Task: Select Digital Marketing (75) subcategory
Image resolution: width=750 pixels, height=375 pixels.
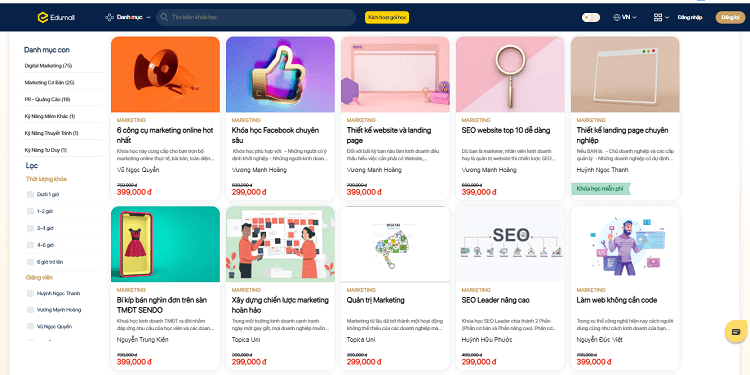Action: tap(48, 66)
